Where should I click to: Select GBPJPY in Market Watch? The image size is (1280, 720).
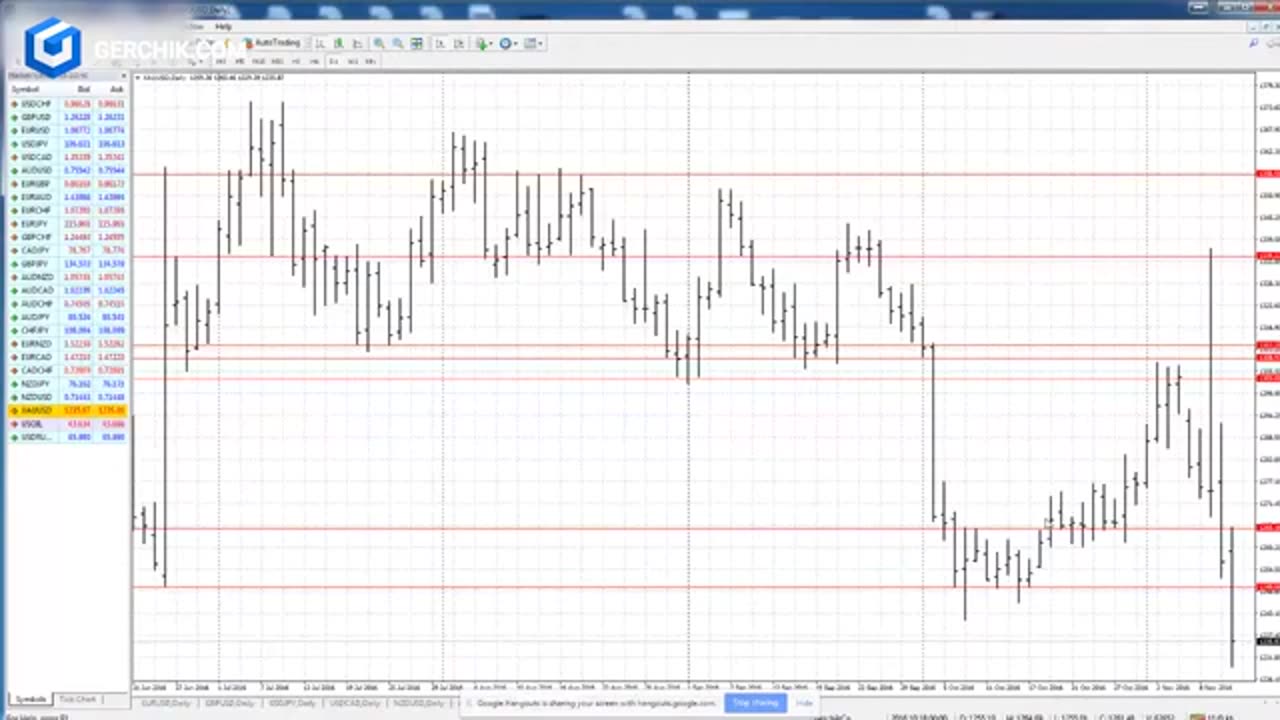67,264
